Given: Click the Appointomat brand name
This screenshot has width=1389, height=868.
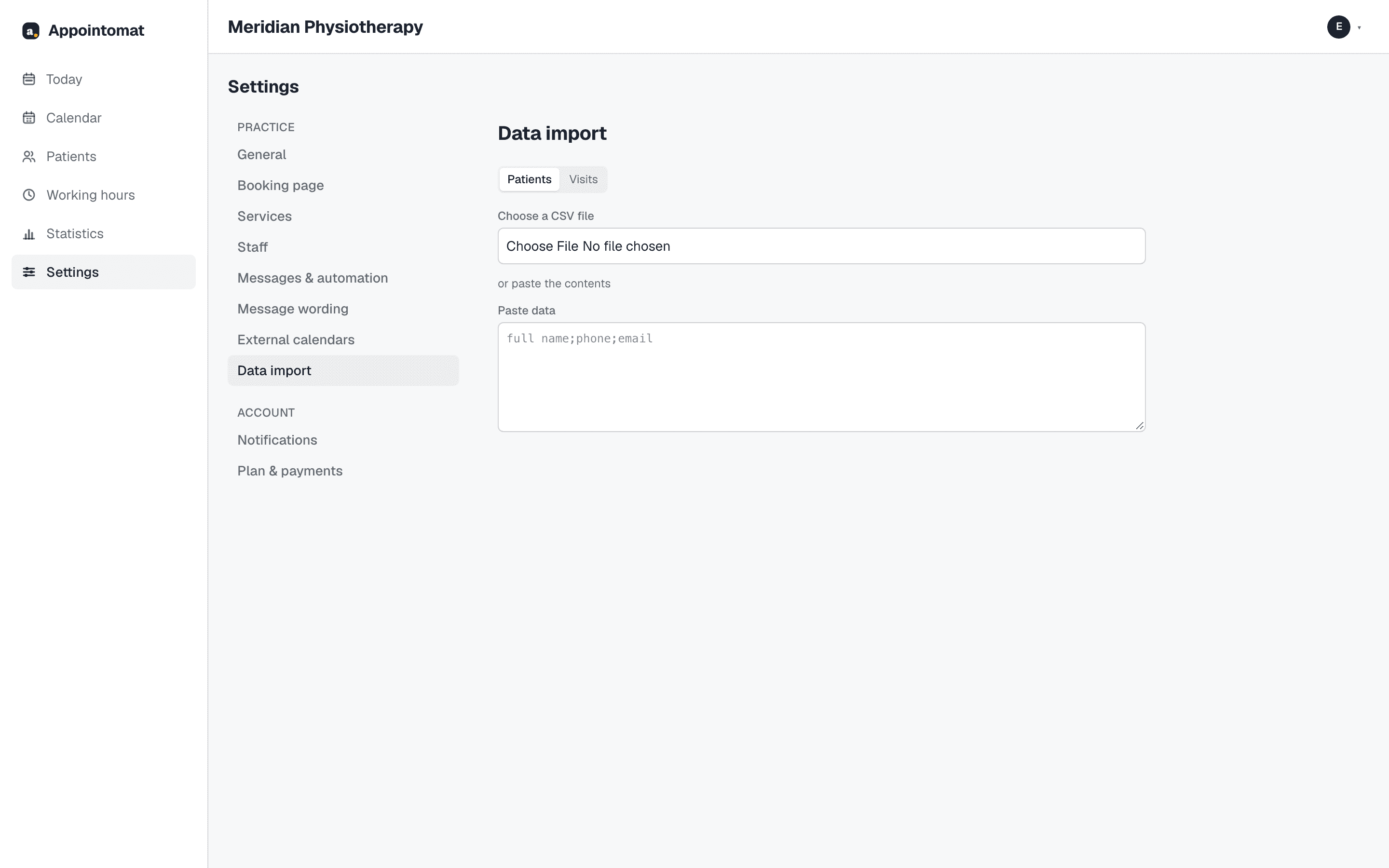Looking at the screenshot, I should coord(96,30).
